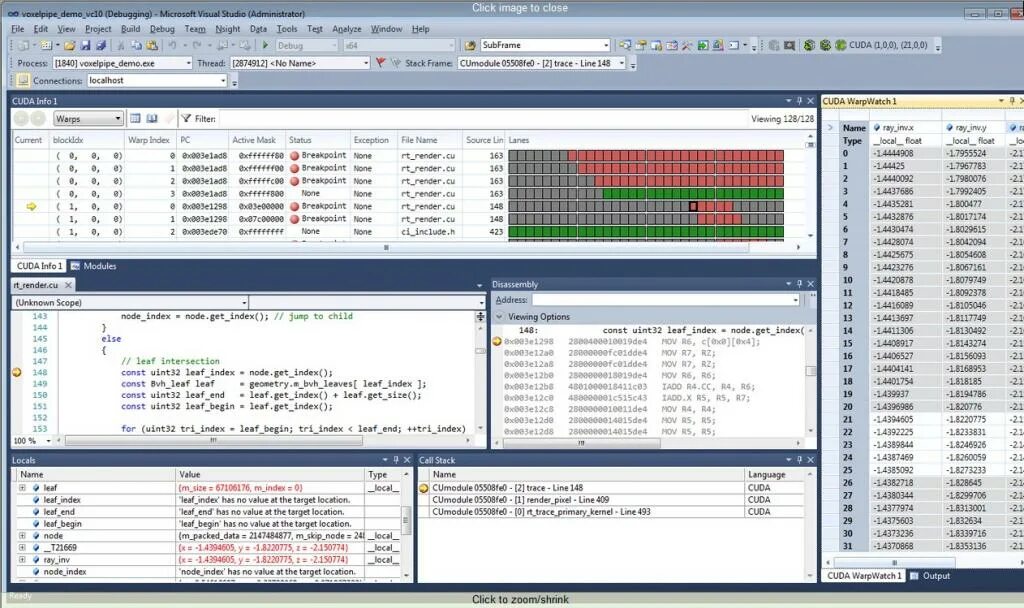Click the table grid view icon in CUDA Info

tap(135, 118)
